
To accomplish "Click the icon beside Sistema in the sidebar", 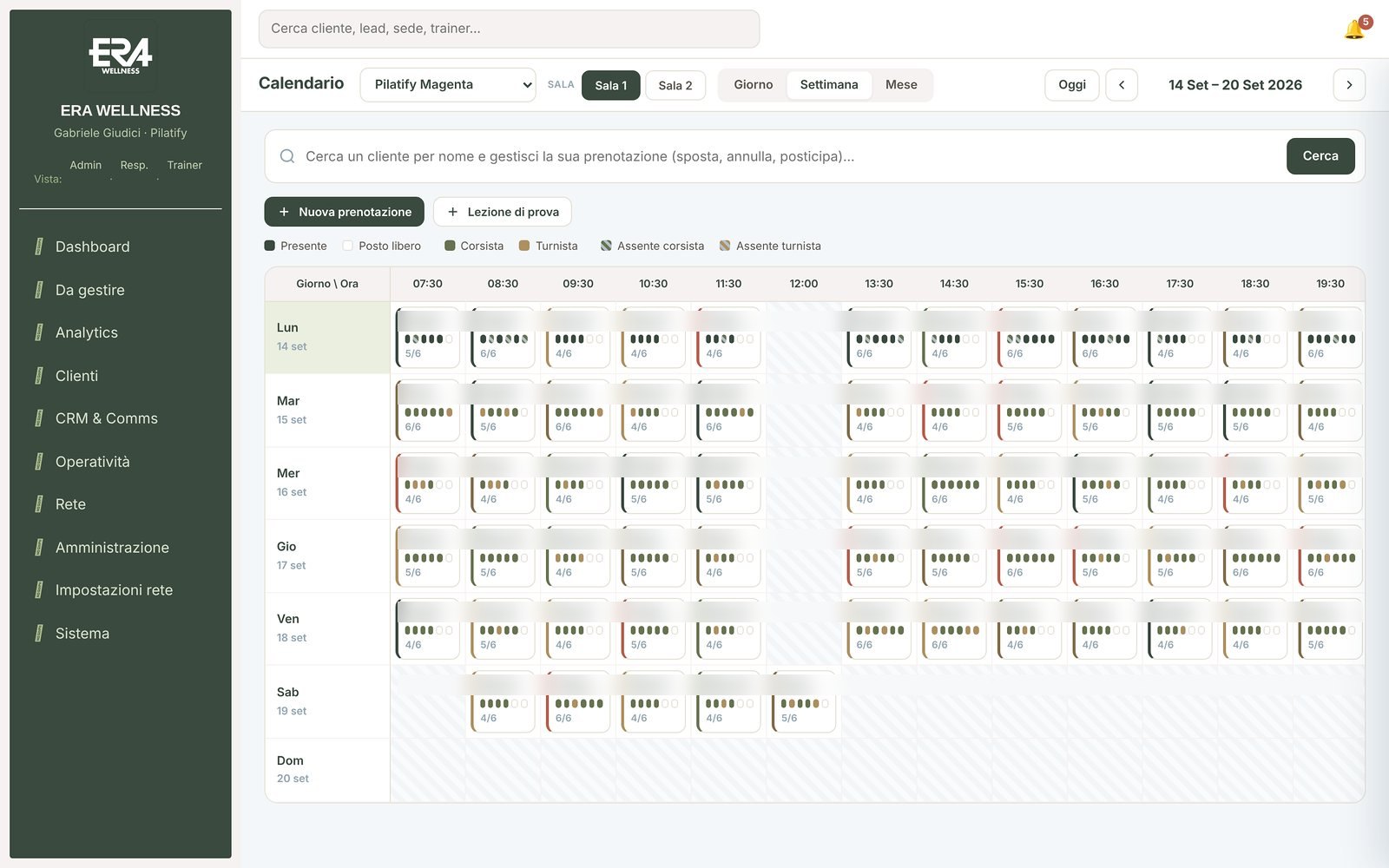I will pyautogui.click(x=39, y=634).
